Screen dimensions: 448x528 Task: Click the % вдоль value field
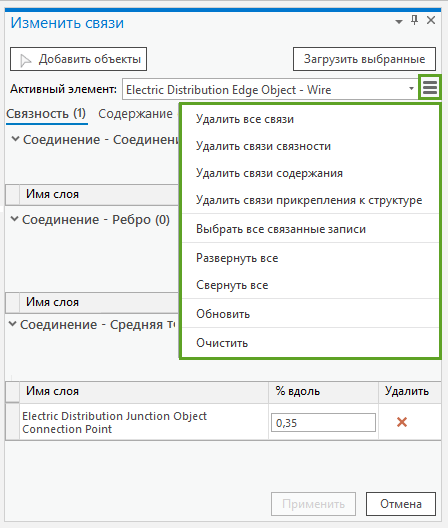(x=323, y=423)
